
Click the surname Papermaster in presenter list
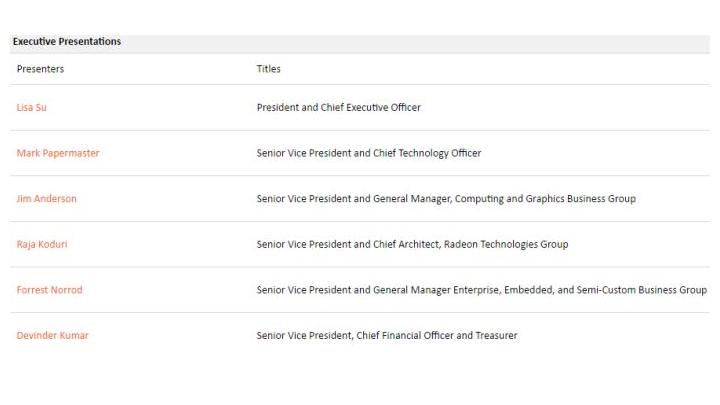point(71,153)
